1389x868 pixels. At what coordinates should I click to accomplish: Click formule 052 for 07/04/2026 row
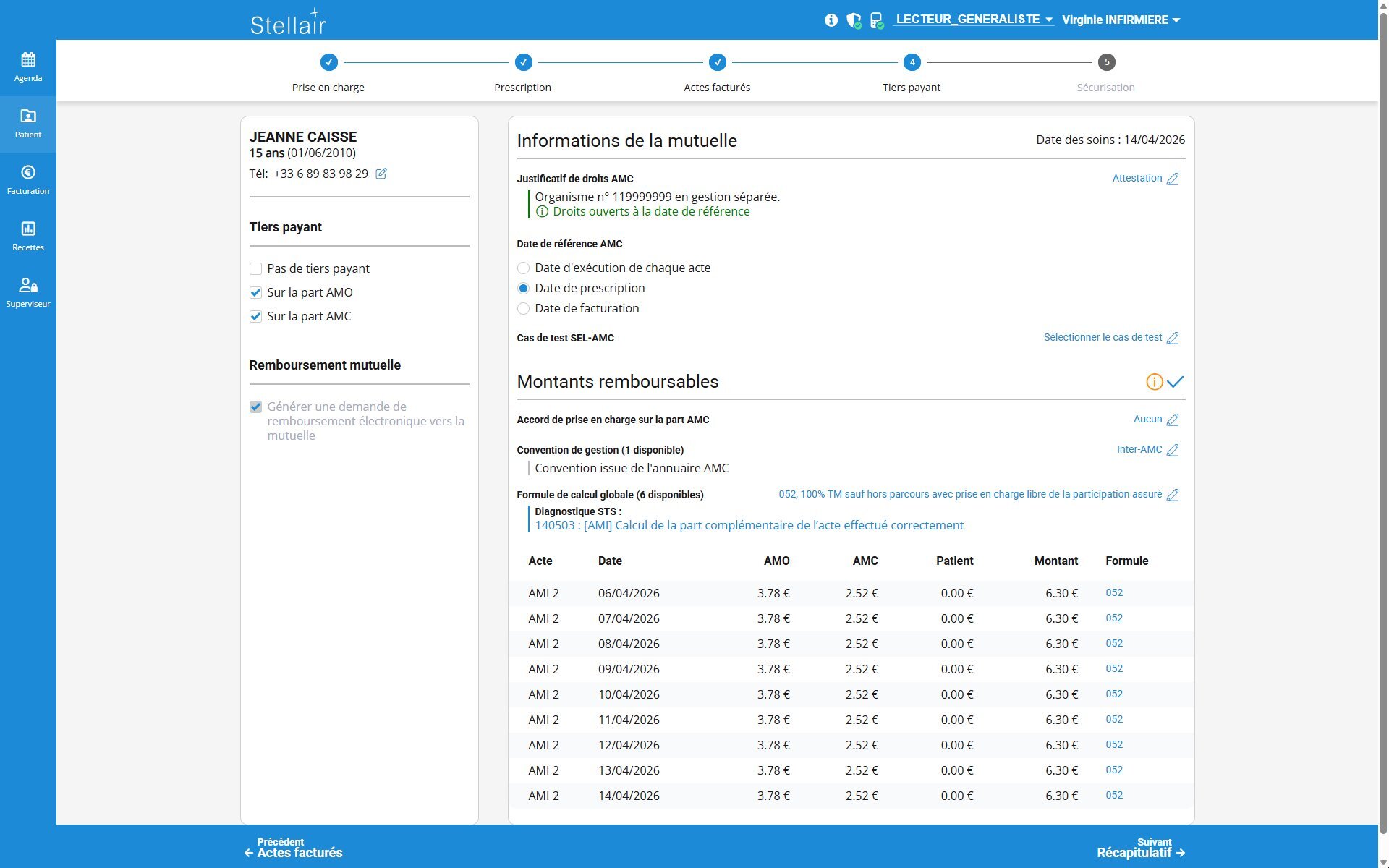(1114, 618)
